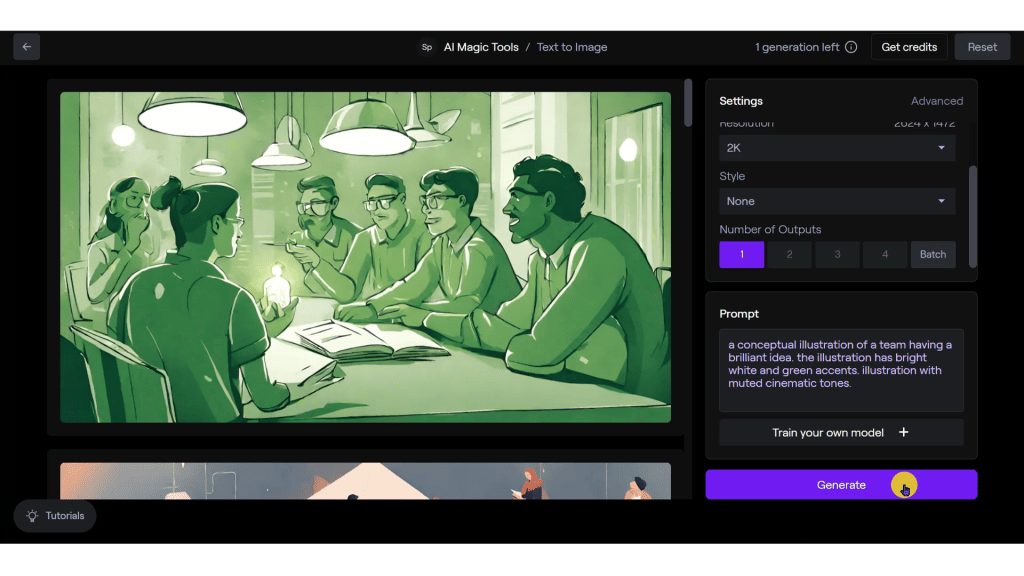The width and height of the screenshot is (1024, 576).
Task: Enable Batch output mode
Action: [933, 254]
